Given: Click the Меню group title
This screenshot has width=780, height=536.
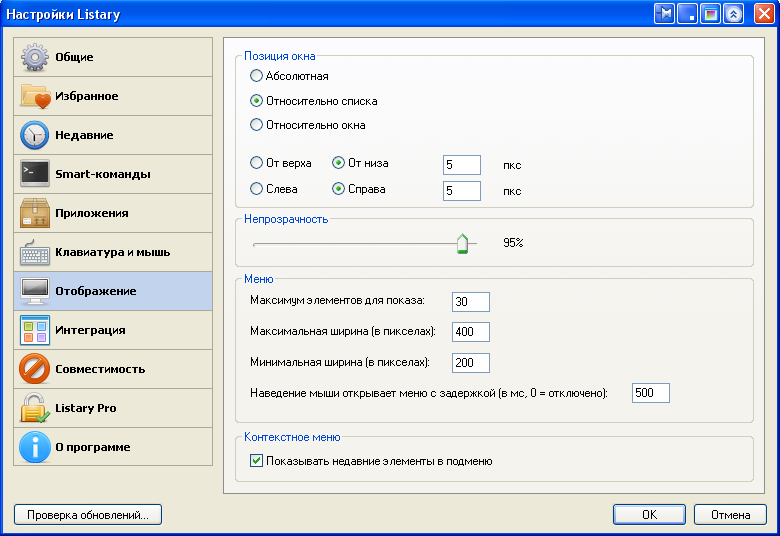Looking at the screenshot, I should pyautogui.click(x=259, y=279).
